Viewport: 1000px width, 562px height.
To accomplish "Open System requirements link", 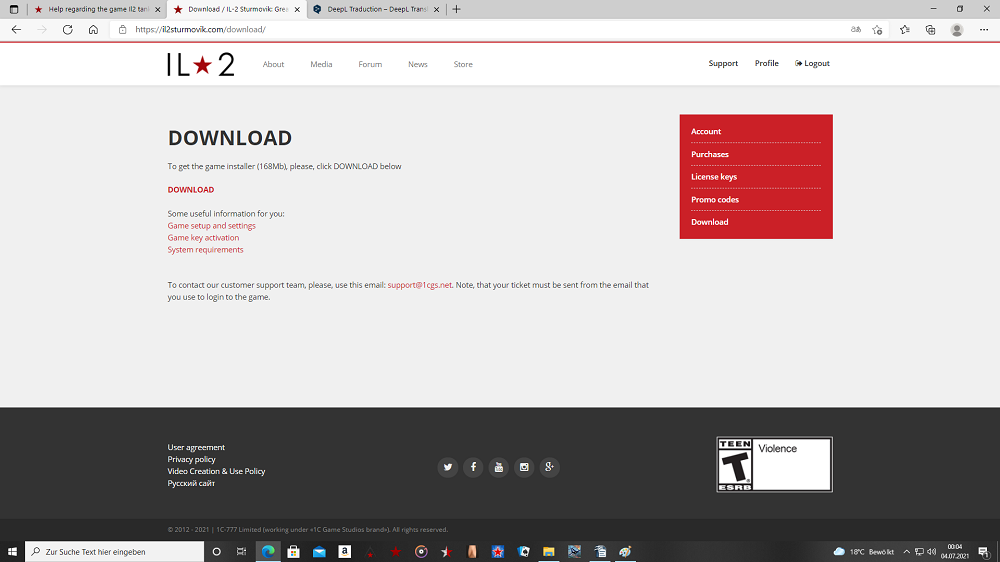I will (x=205, y=249).
